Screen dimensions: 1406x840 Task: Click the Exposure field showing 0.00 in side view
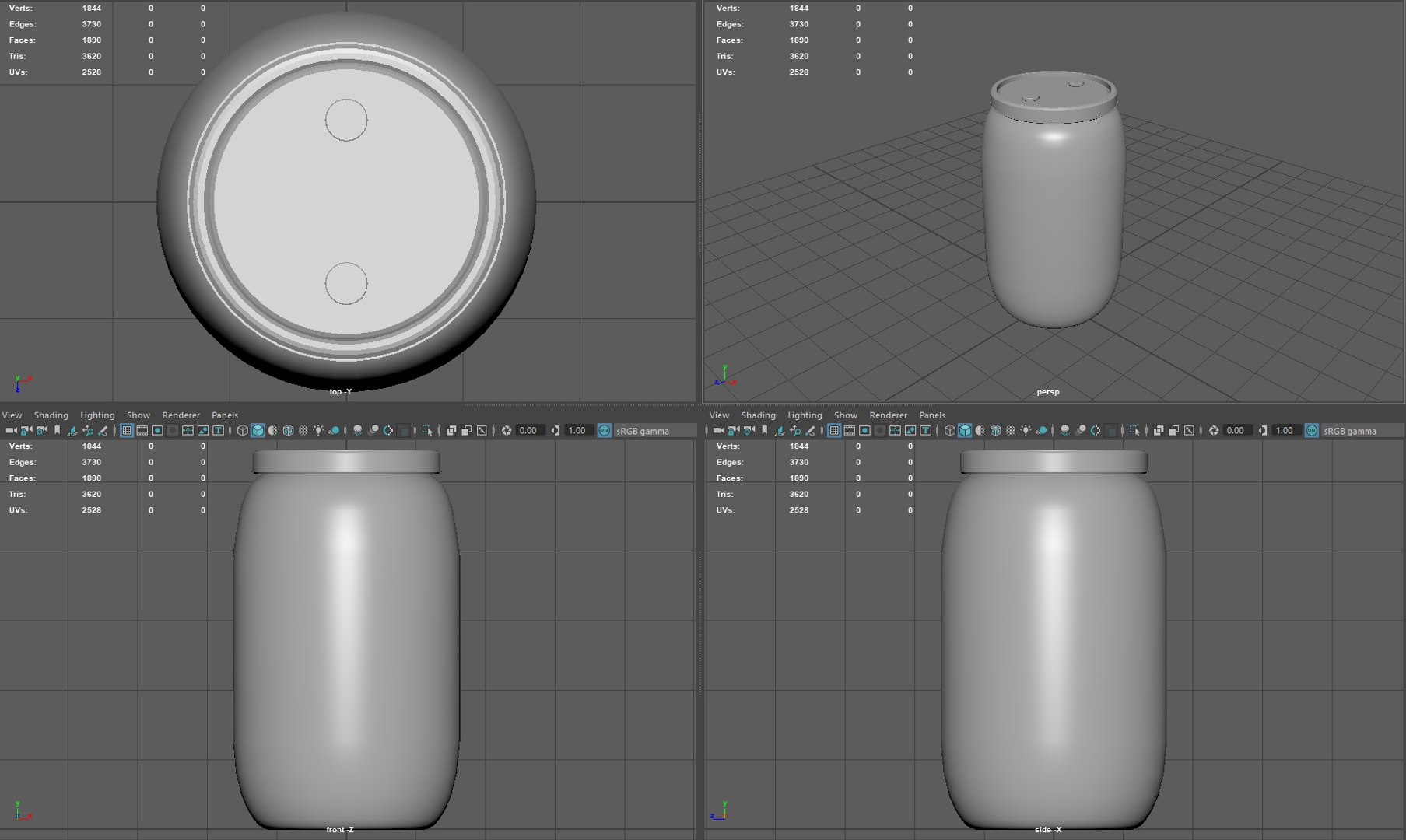pyautogui.click(x=1238, y=430)
